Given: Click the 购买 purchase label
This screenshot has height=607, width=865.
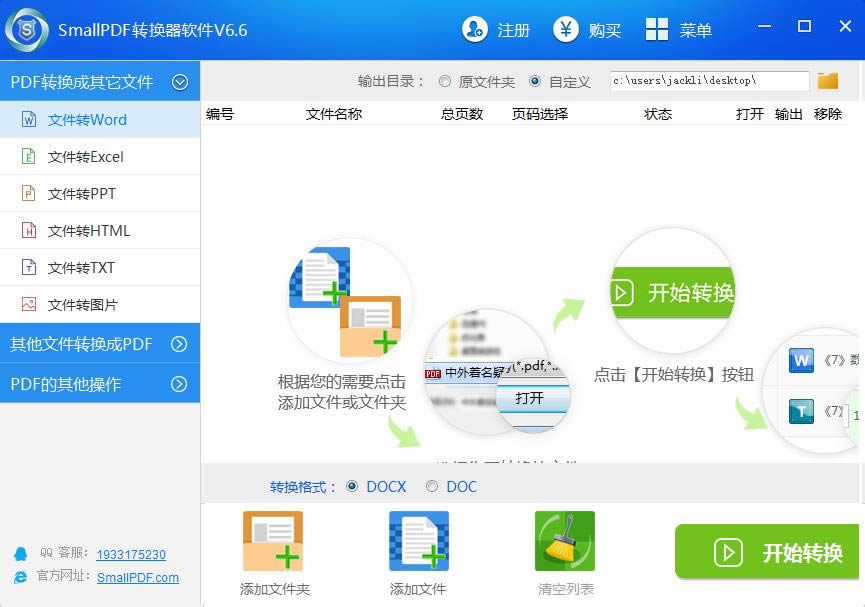Looking at the screenshot, I should coord(605,30).
